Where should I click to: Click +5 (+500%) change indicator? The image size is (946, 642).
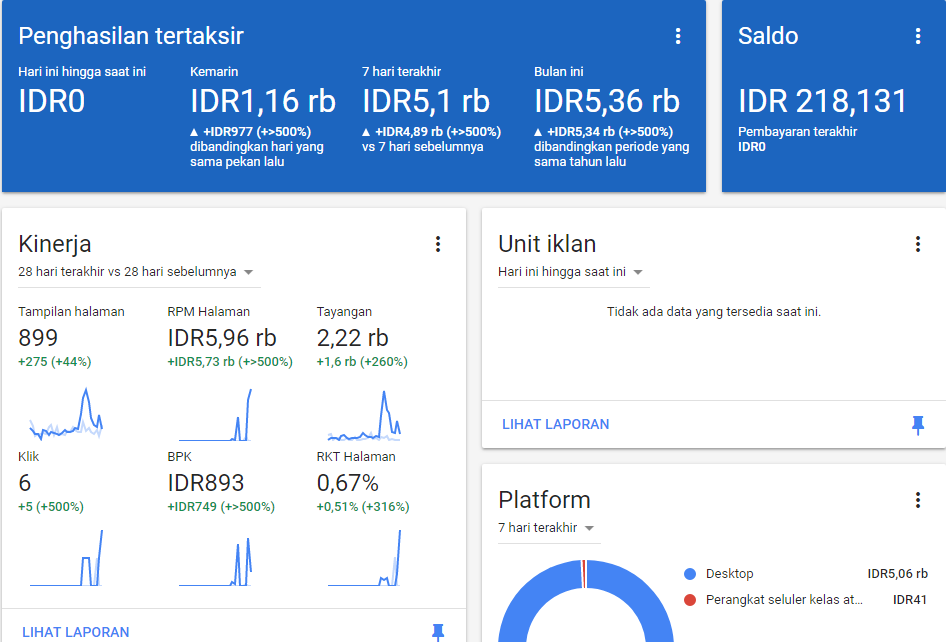(51, 506)
